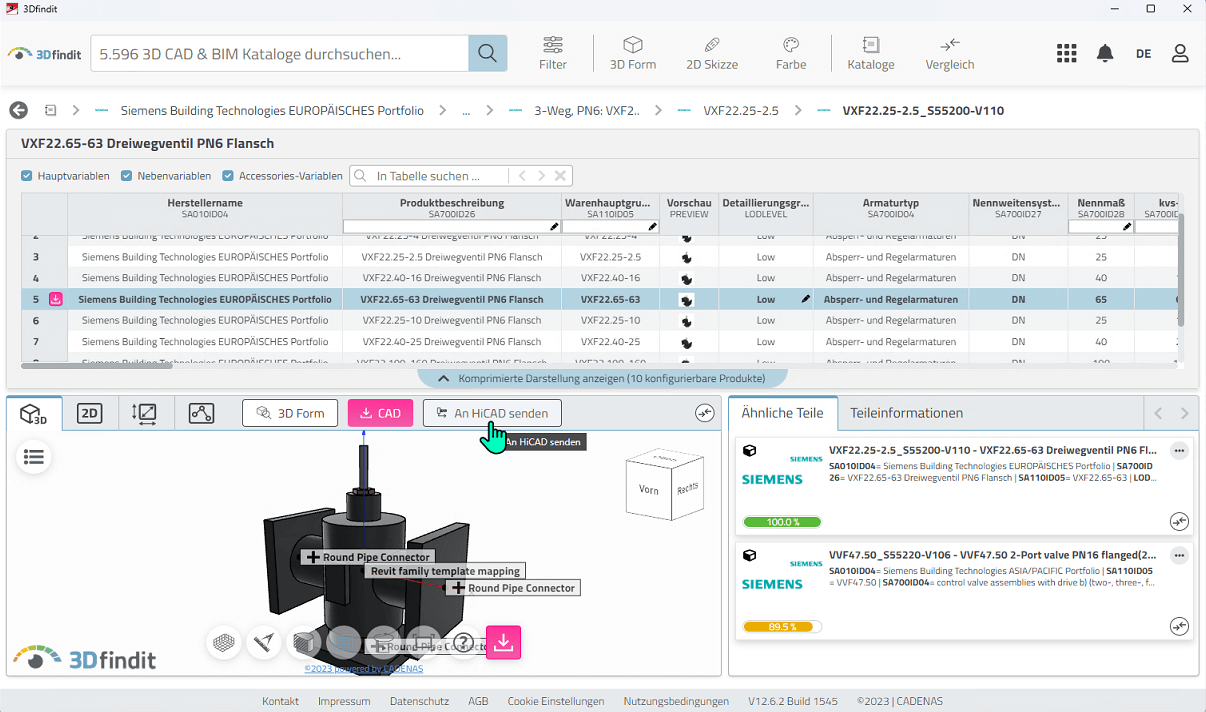Toggle shaded cube render mode
This screenshot has height=712, width=1206.
[x=305, y=643]
